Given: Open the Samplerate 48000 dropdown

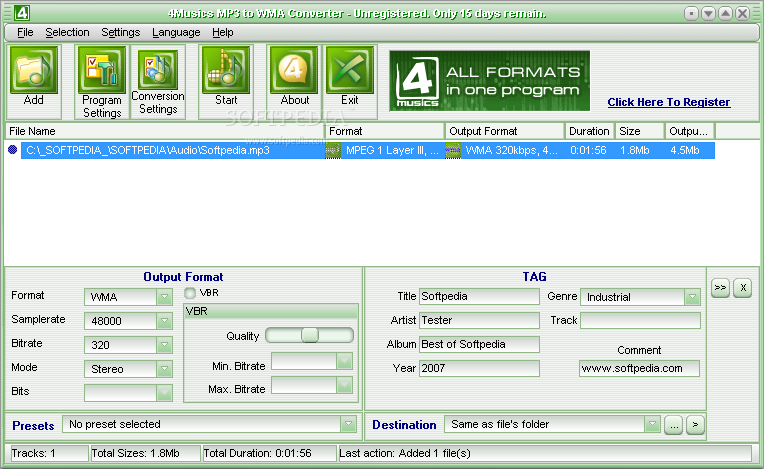Looking at the screenshot, I should [x=164, y=320].
